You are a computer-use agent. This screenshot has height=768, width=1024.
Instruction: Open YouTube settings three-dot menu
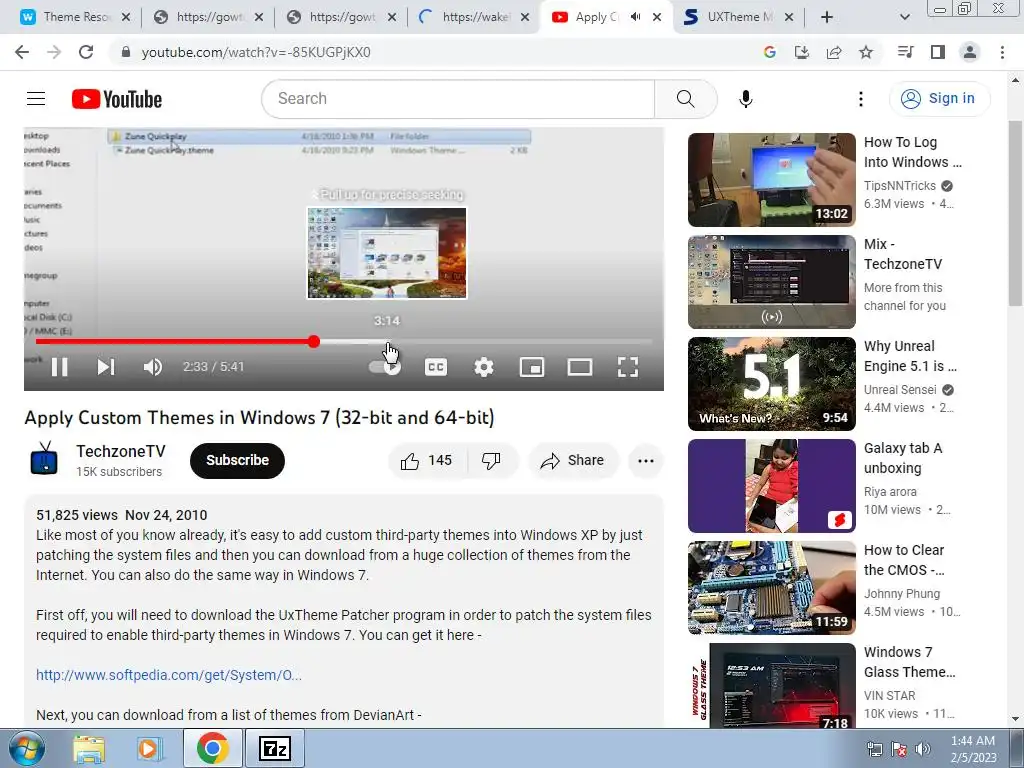861,99
